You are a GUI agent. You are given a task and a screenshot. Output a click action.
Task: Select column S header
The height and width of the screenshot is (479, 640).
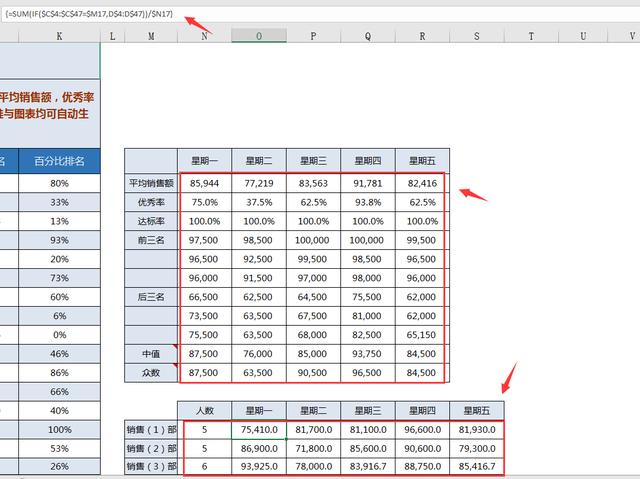click(476, 36)
